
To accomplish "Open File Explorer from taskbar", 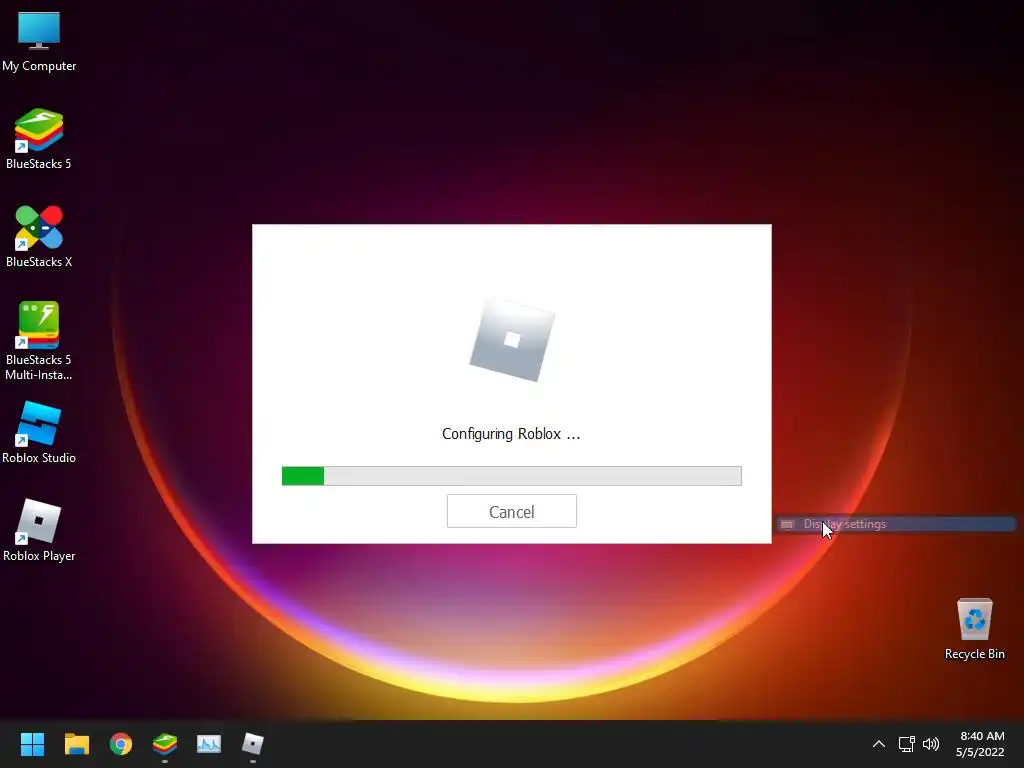I will (76, 744).
